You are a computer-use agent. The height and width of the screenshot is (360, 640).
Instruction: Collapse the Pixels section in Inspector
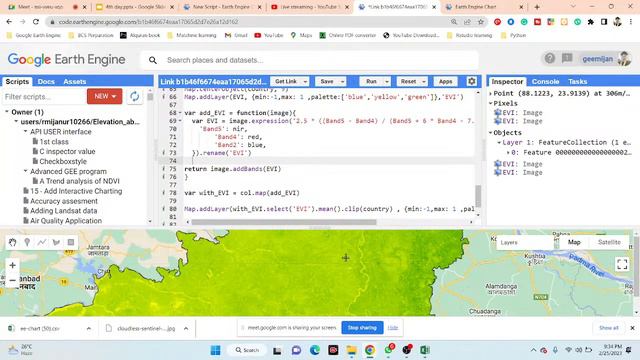tap(491, 103)
